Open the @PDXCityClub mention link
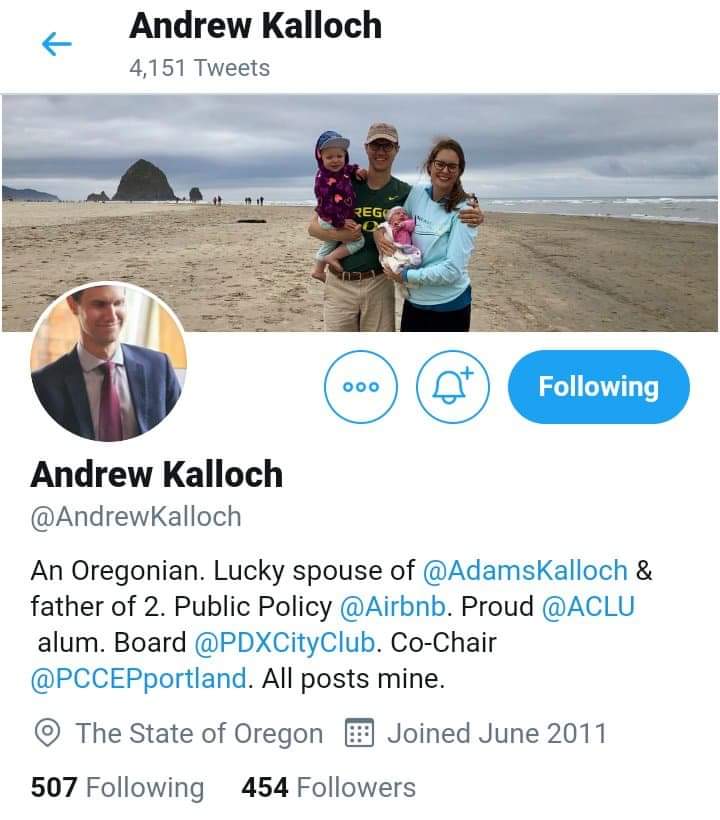Viewport: 720px width, 820px height. click(284, 643)
